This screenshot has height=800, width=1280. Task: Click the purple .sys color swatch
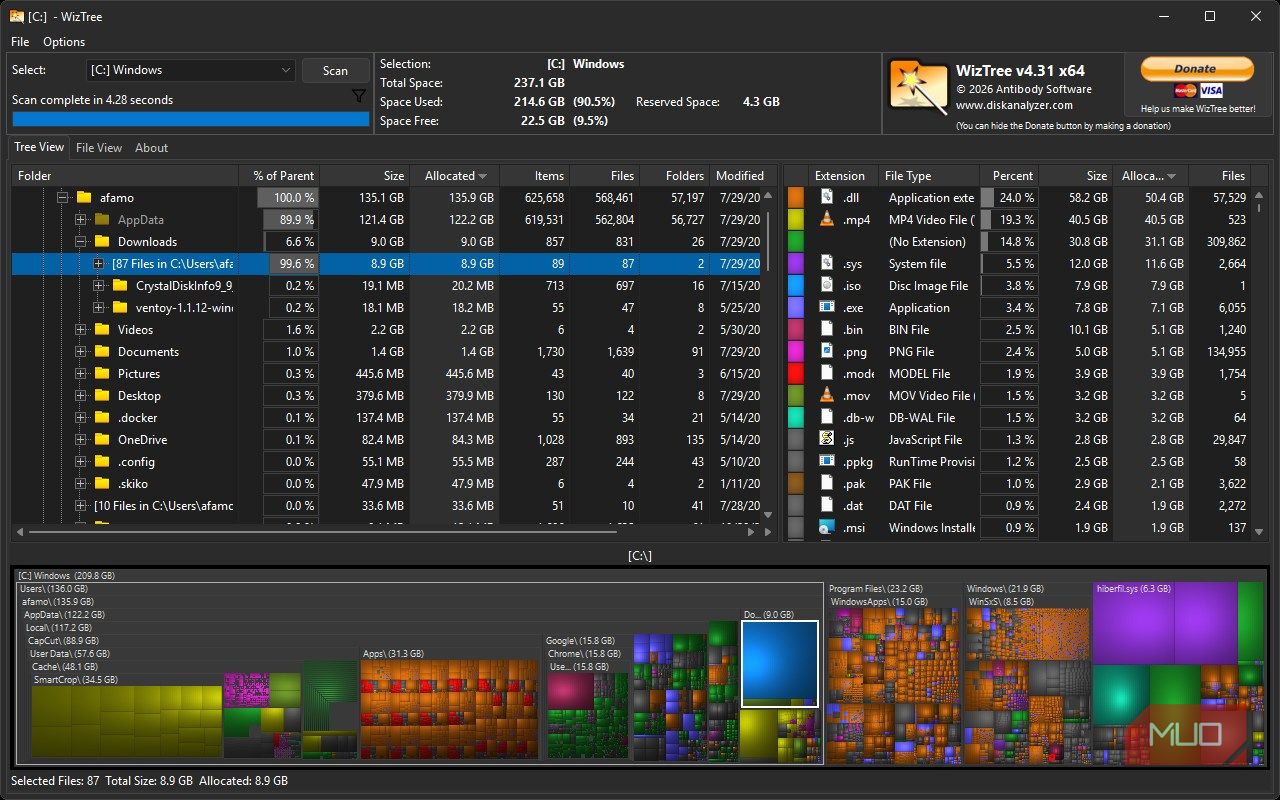pyautogui.click(x=796, y=264)
